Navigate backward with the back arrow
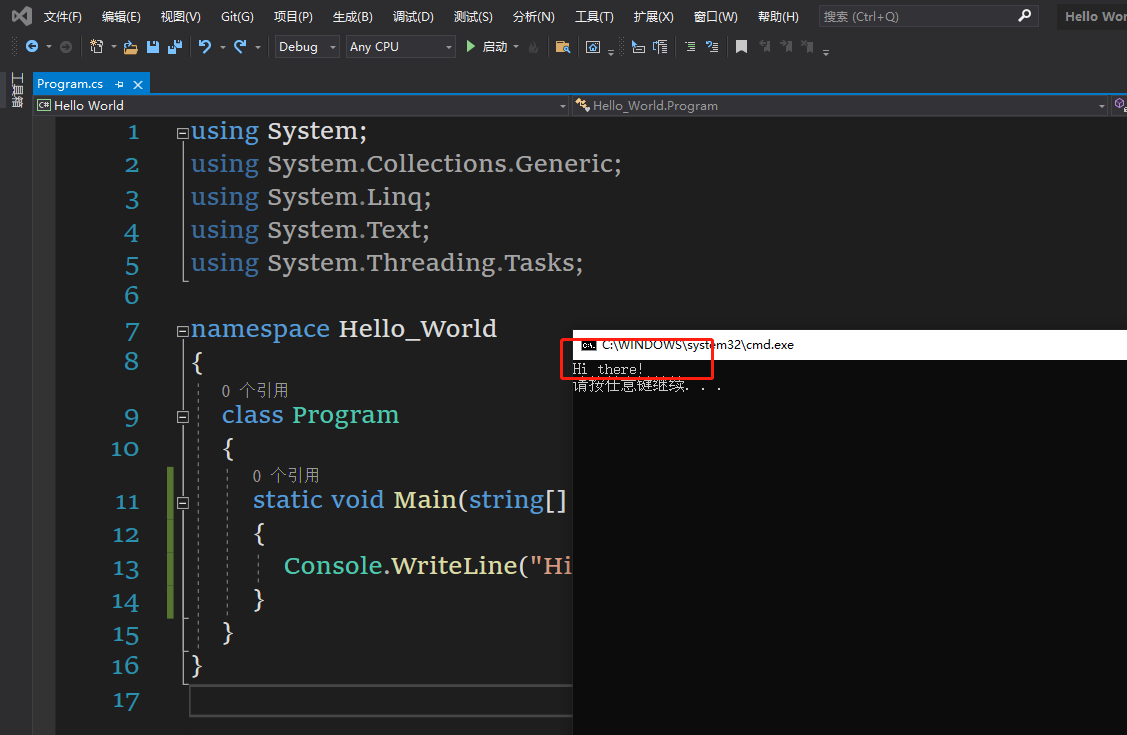Image resolution: width=1127 pixels, height=735 pixels. (32, 47)
